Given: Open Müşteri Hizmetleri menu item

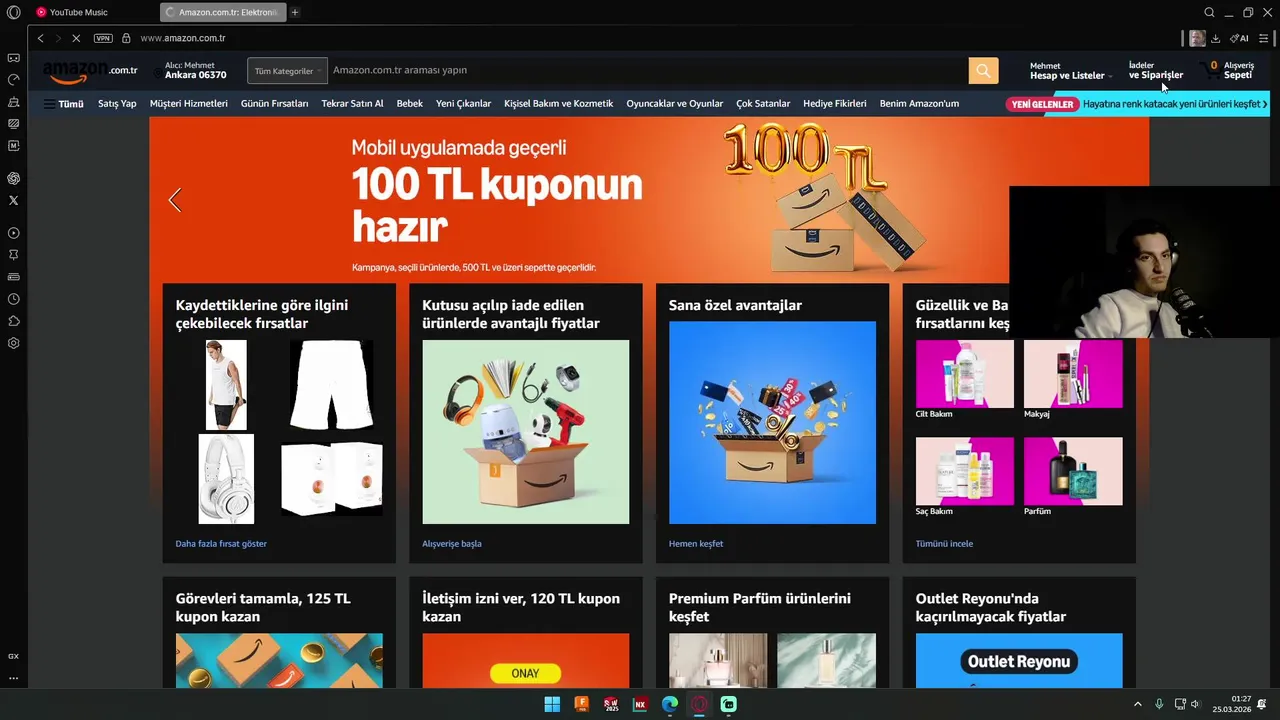Looking at the screenshot, I should pos(188,104).
